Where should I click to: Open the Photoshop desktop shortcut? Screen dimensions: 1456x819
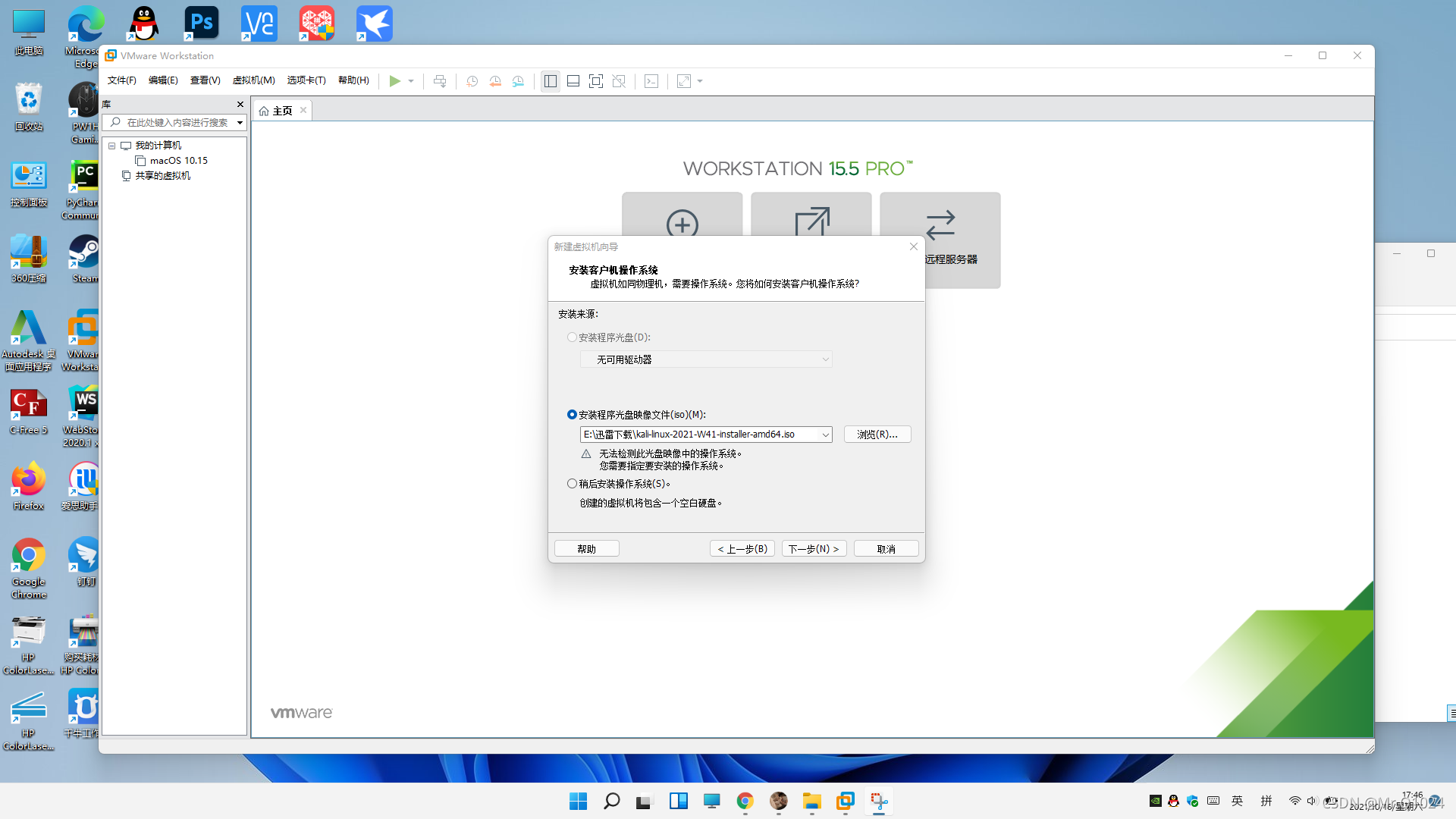point(201,23)
